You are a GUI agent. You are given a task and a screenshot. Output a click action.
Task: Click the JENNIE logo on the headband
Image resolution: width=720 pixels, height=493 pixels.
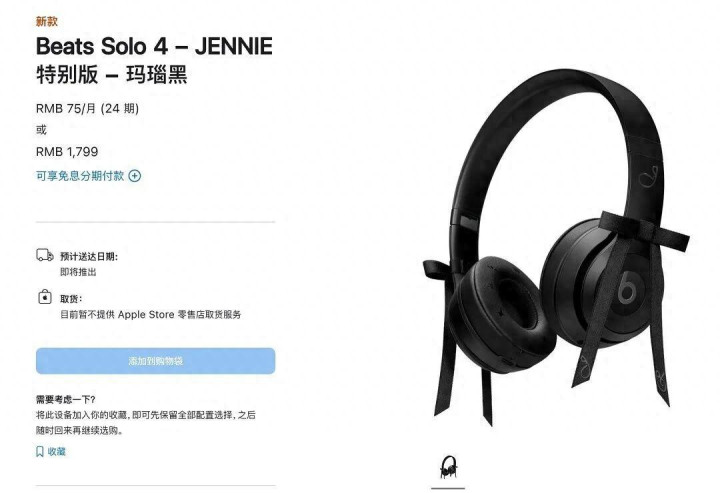pyautogui.click(x=648, y=176)
